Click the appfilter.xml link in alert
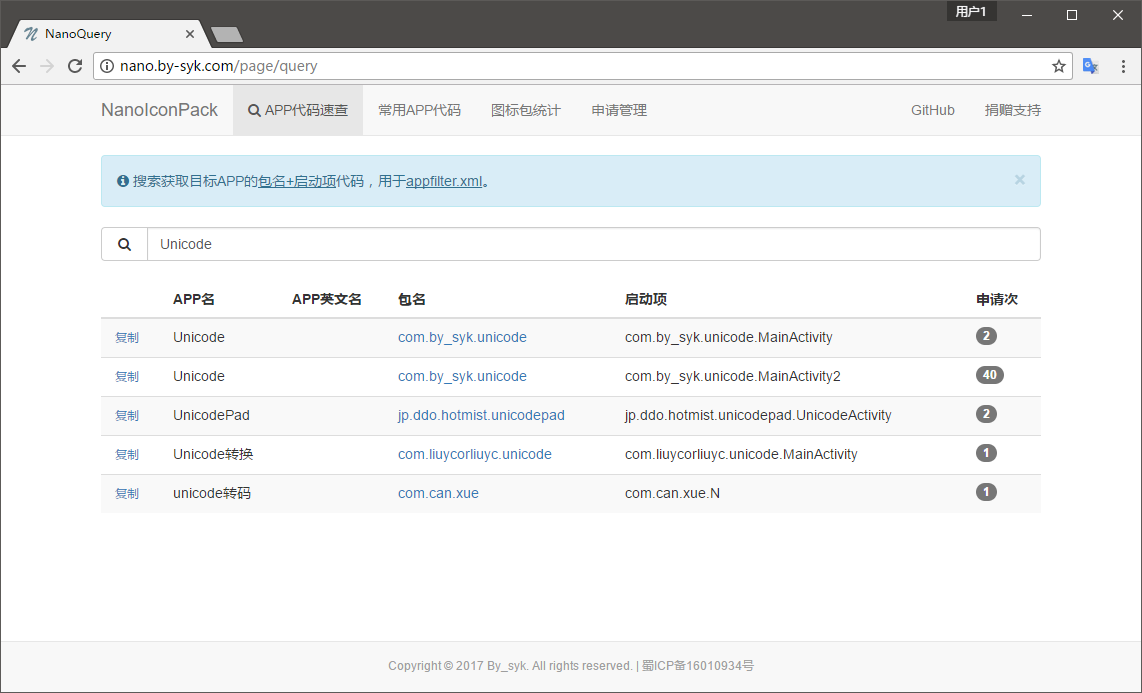Viewport: 1142px width, 693px height. click(x=444, y=181)
